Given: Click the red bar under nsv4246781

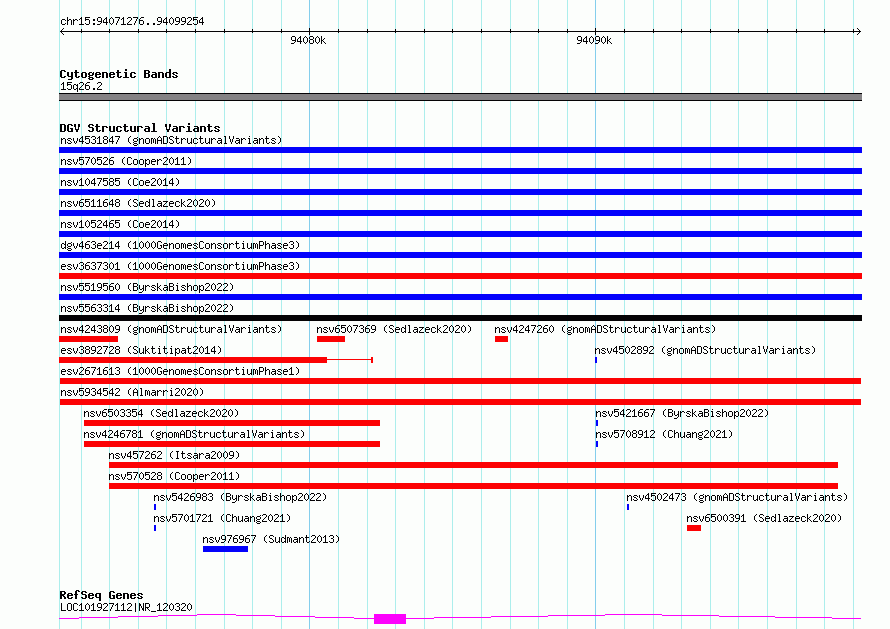Looking at the screenshot, I should click(x=232, y=444).
